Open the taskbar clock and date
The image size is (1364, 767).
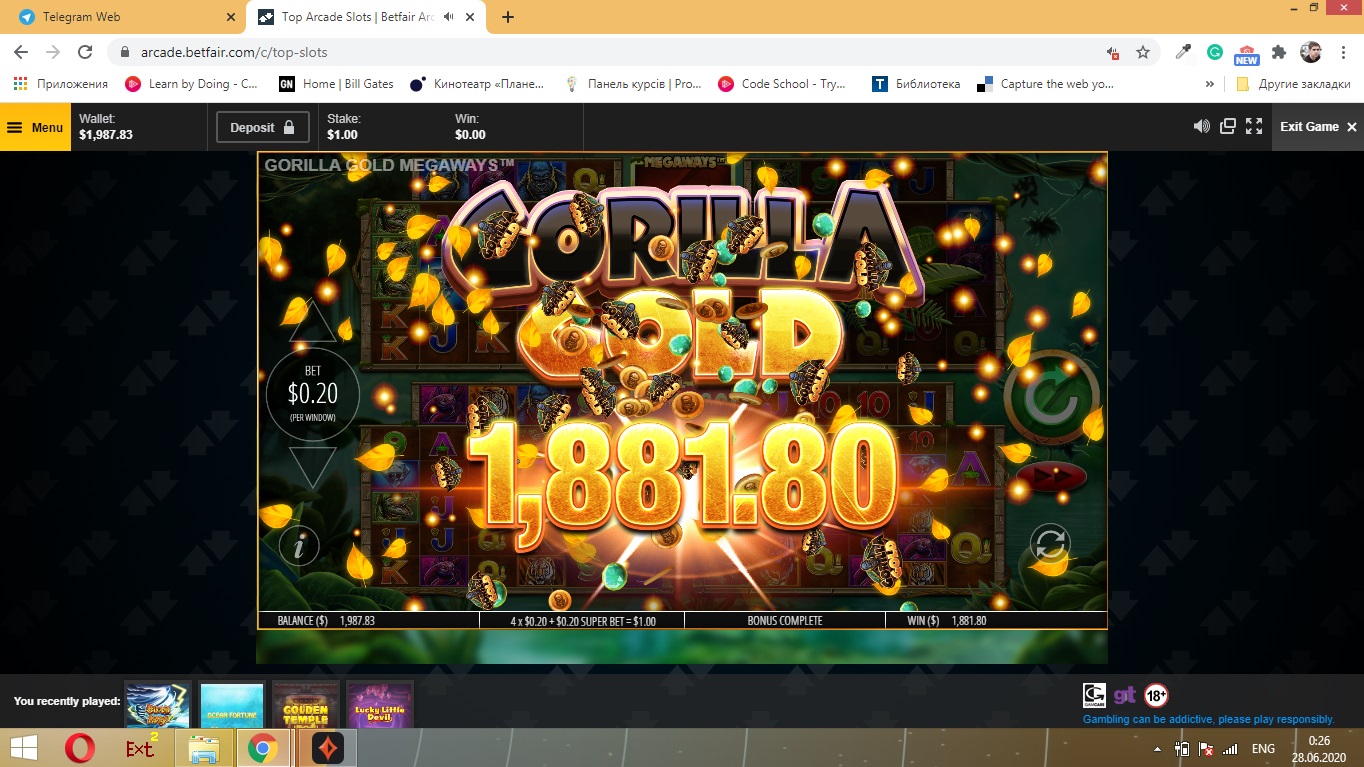click(x=1320, y=748)
